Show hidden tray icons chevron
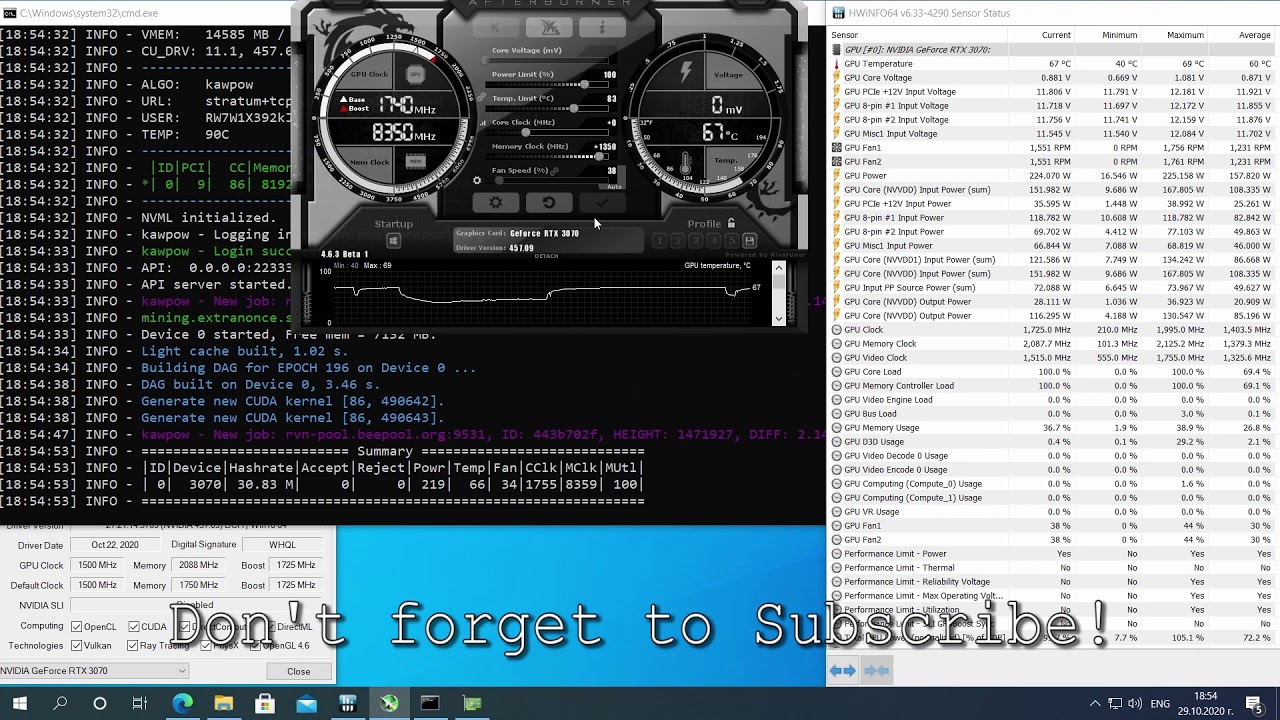Viewport: 1280px width, 720px height. click(x=1095, y=704)
